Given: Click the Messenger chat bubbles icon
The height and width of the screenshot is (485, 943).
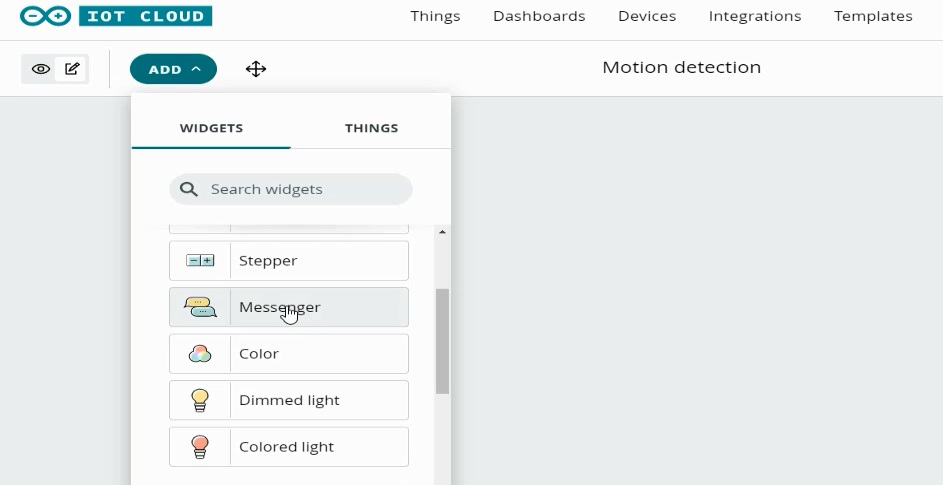Looking at the screenshot, I should click(x=200, y=307).
